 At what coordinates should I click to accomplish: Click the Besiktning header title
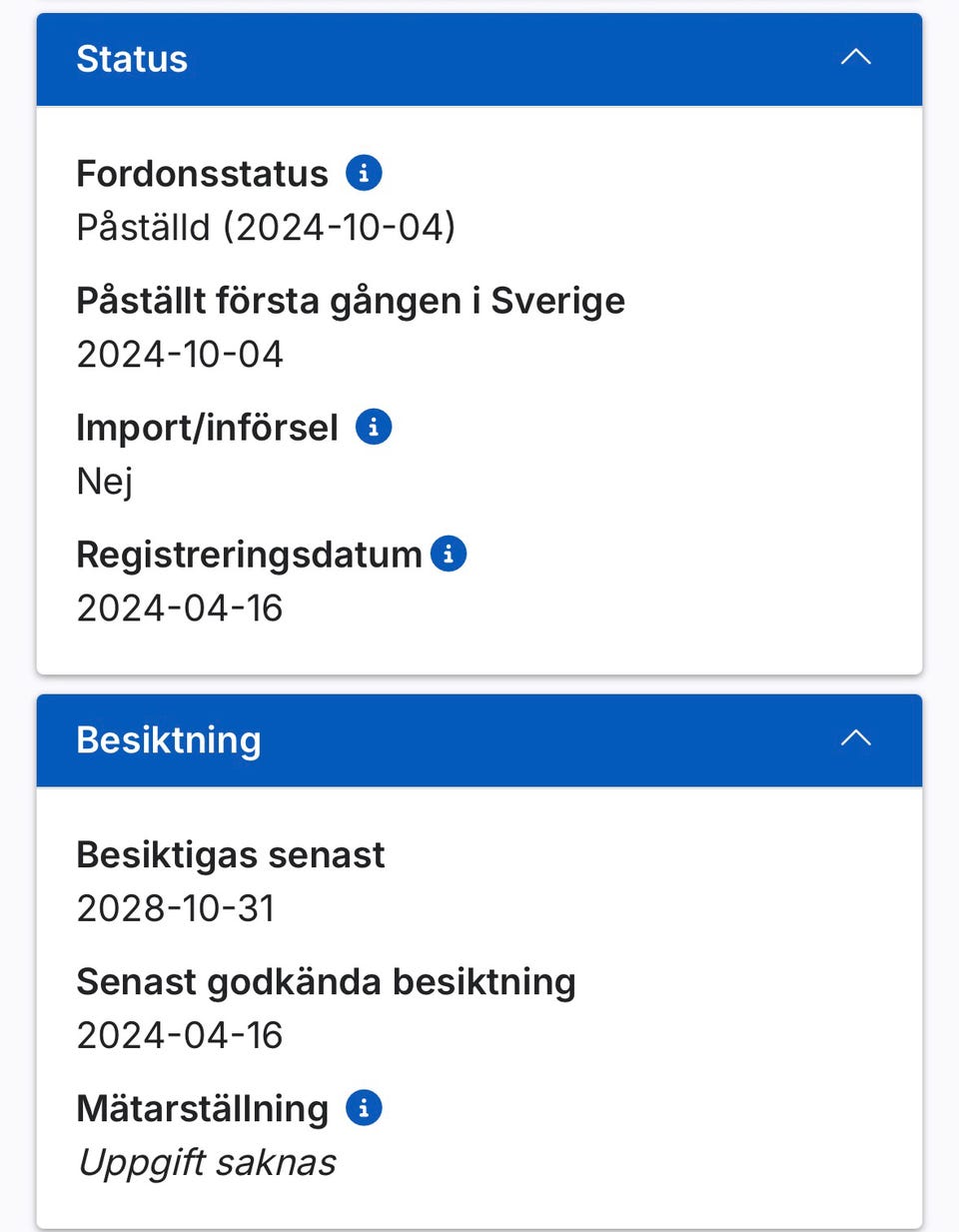click(169, 740)
